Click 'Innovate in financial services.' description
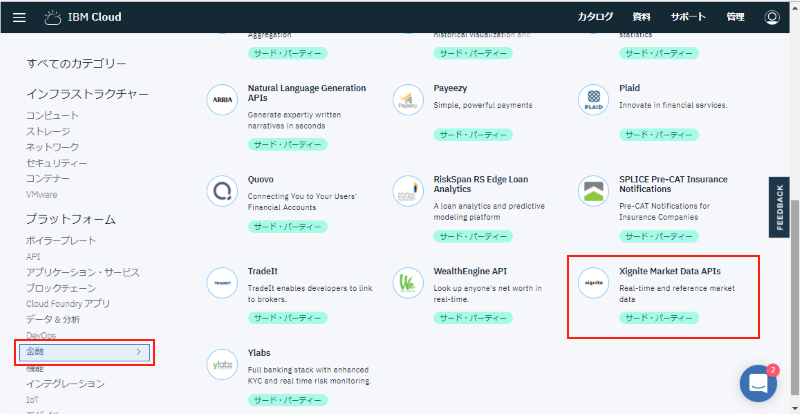Image resolution: width=800 pixels, height=414 pixels. [673, 105]
